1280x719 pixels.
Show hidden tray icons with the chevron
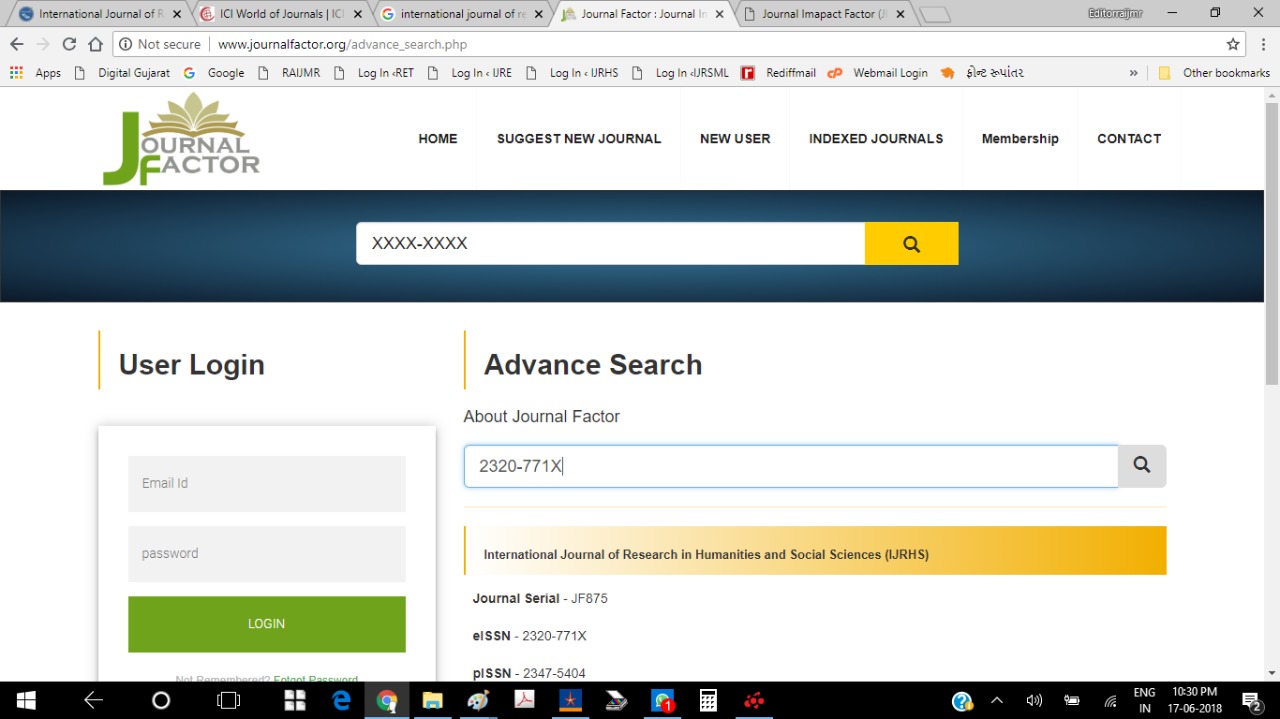[x=996, y=701]
